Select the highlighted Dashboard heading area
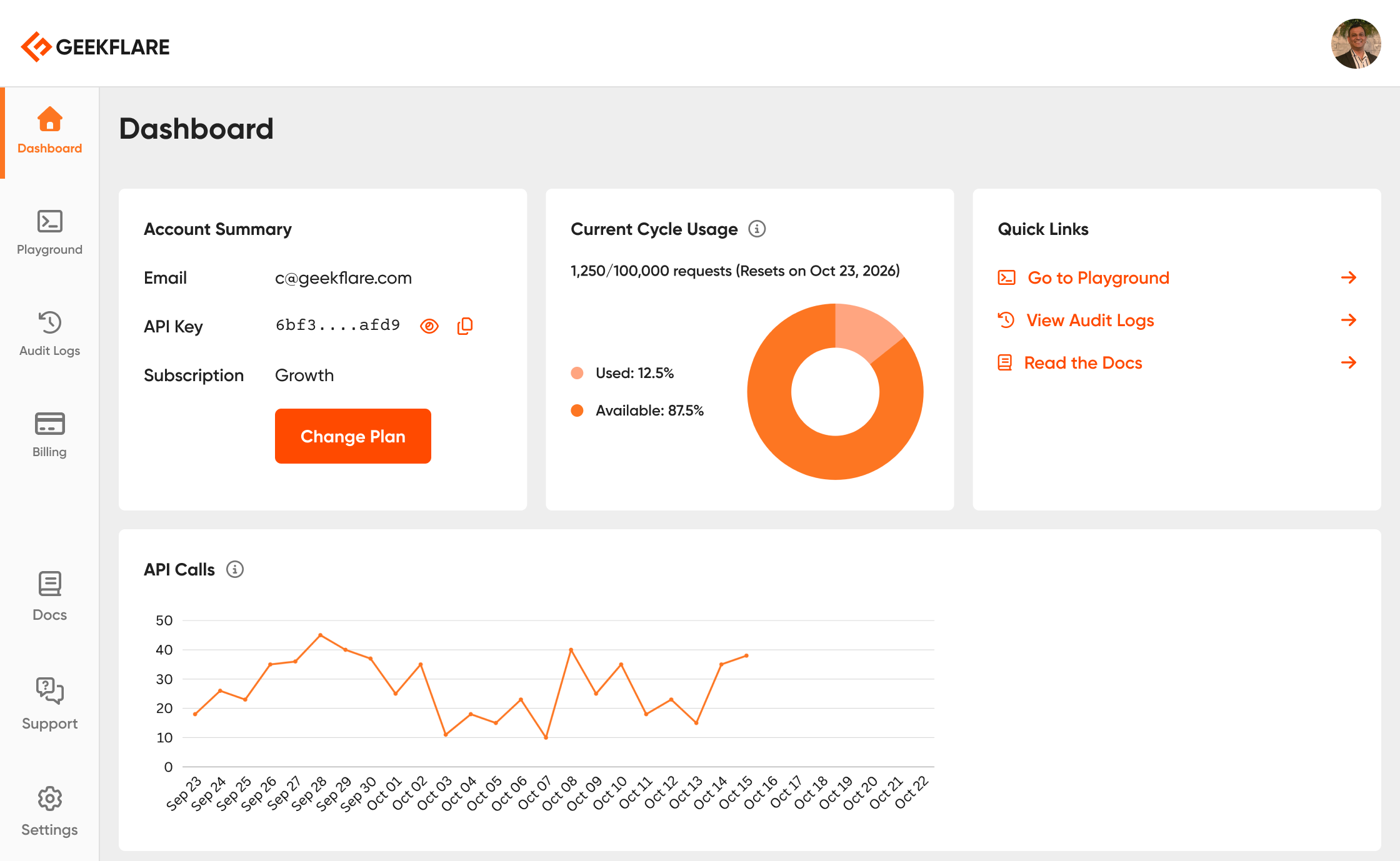The height and width of the screenshot is (861, 1400). [196, 129]
